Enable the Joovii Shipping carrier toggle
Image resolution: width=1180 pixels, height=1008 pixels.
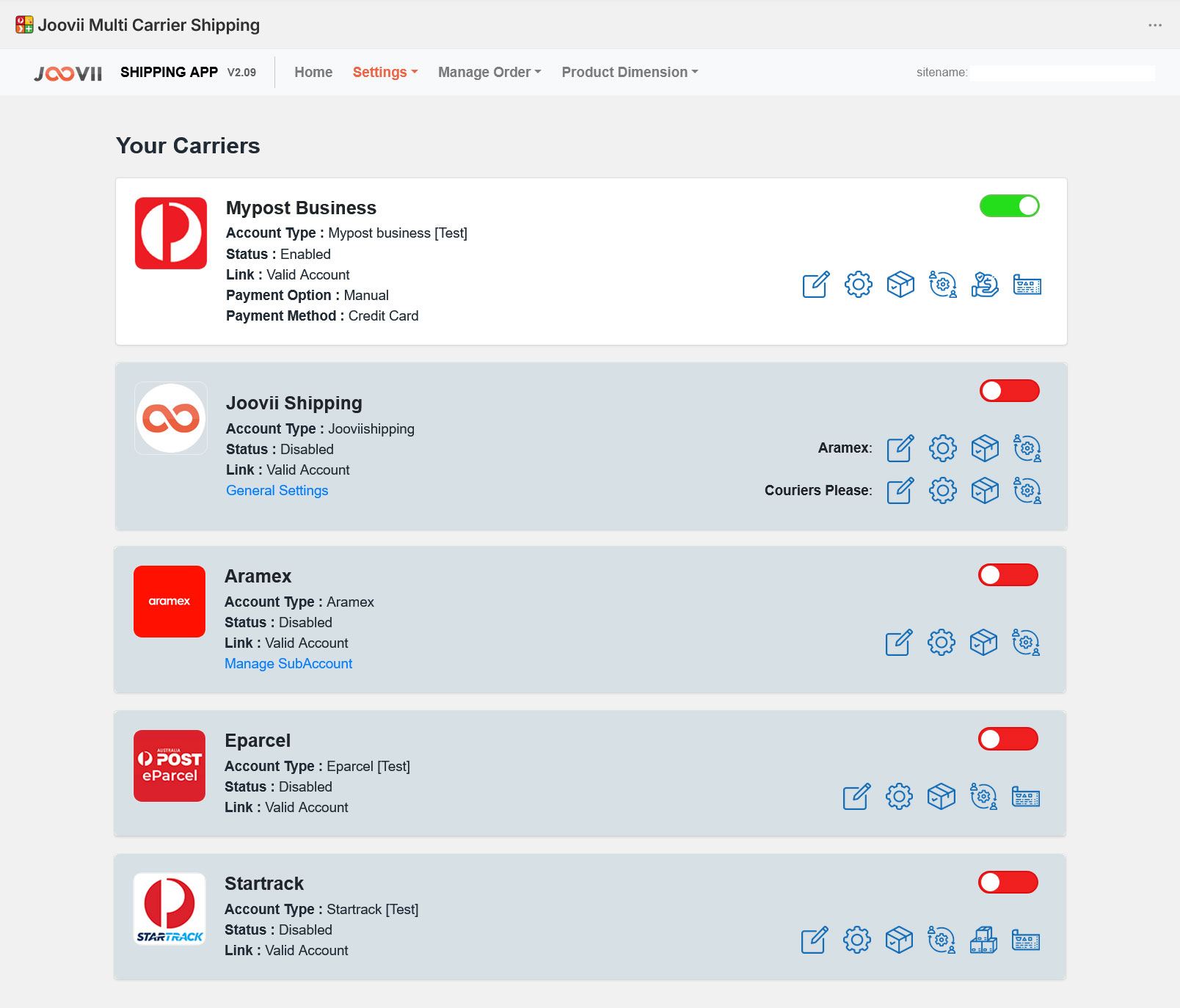coord(1010,391)
